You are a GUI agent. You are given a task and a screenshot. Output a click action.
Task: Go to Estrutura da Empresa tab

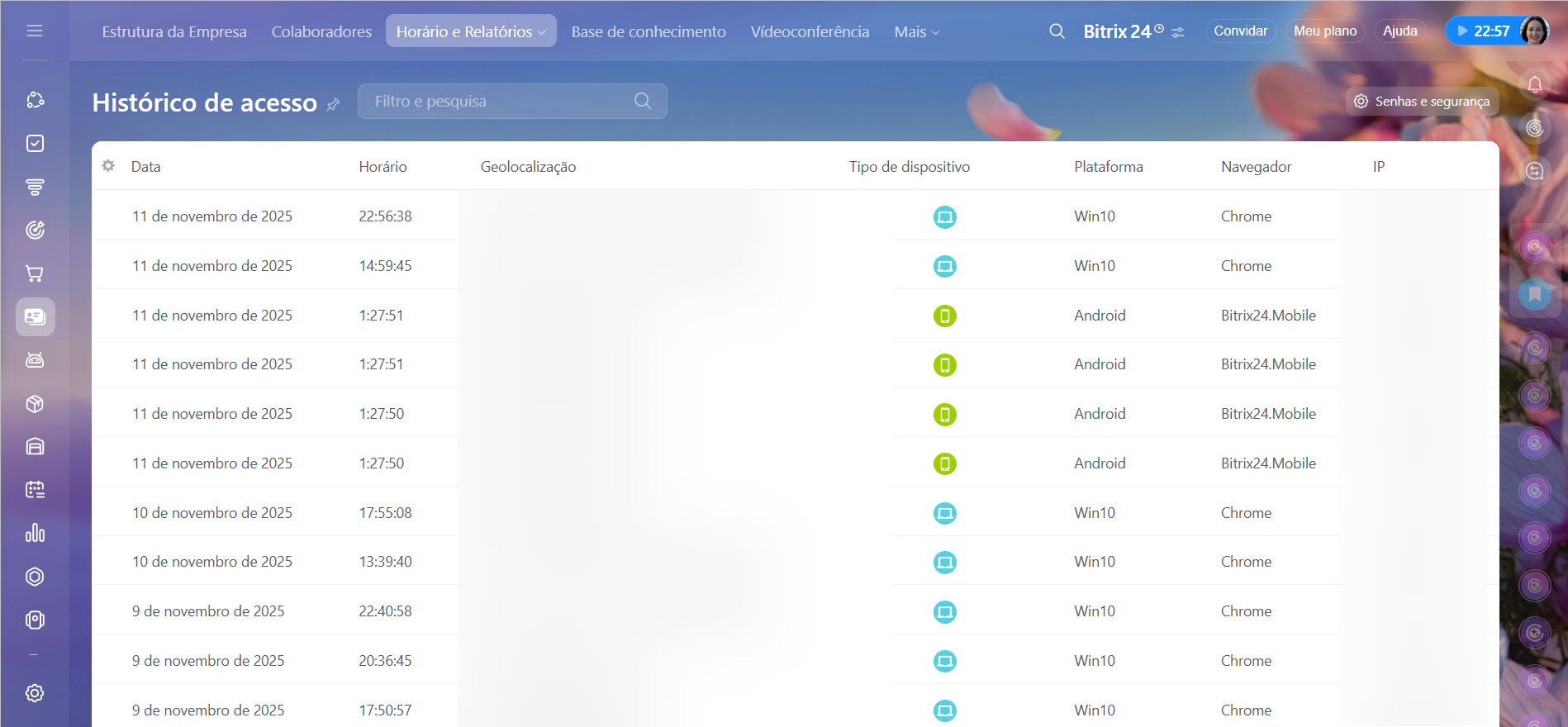(174, 31)
